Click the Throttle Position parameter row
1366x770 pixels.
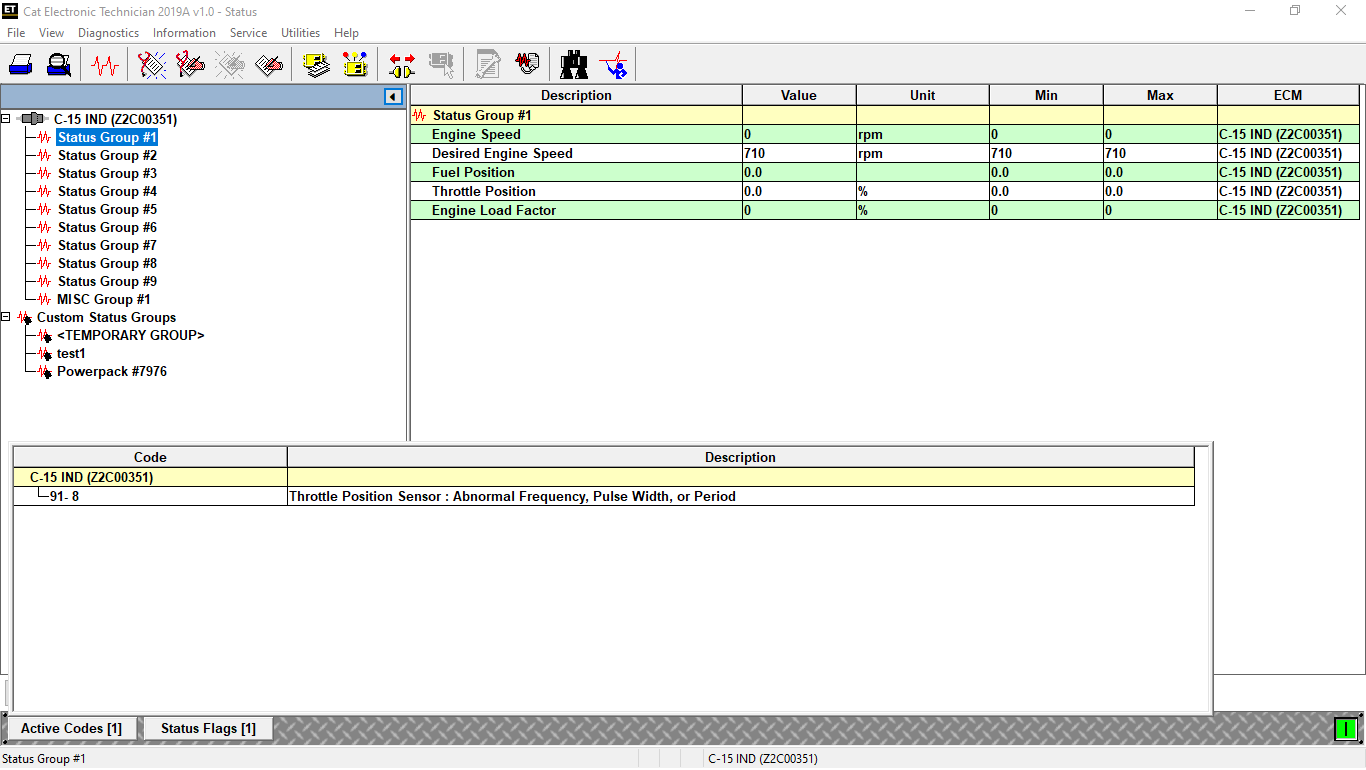coord(885,191)
